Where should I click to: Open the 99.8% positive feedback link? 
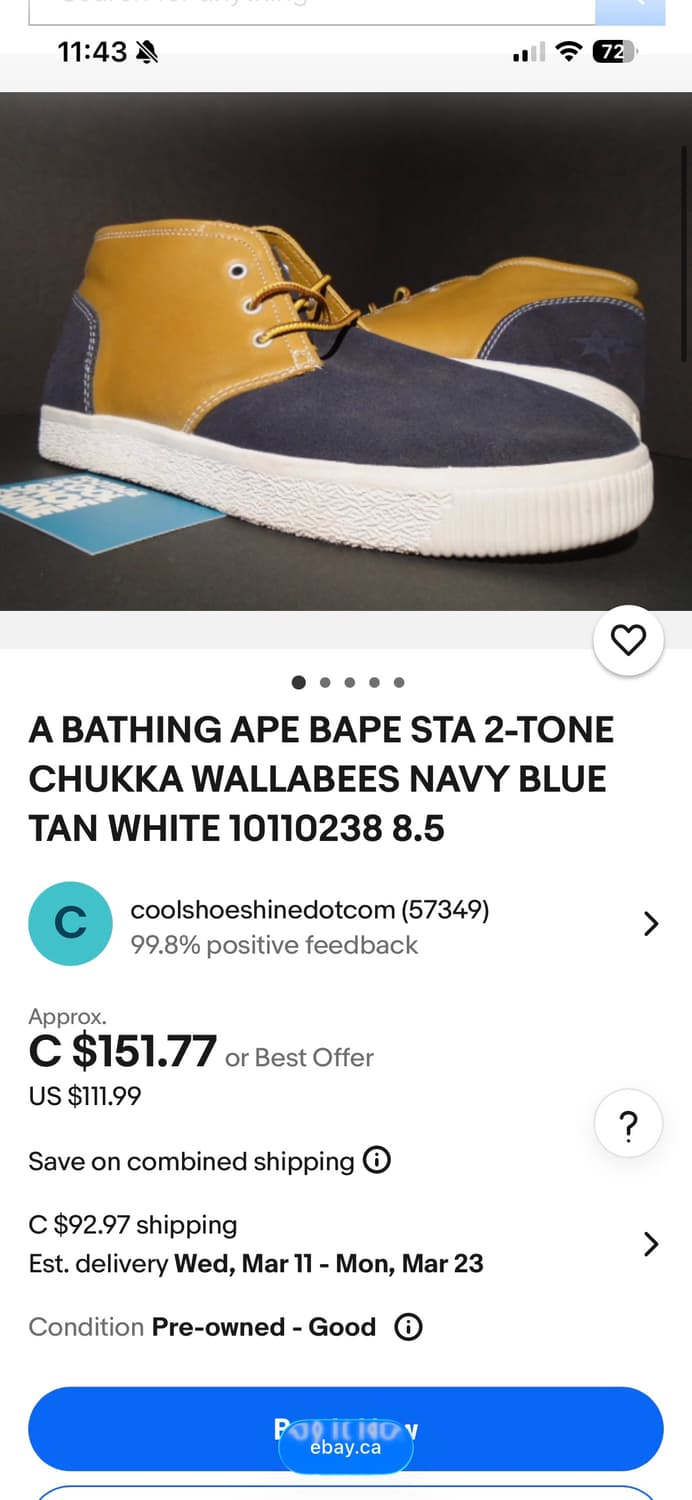coord(274,945)
